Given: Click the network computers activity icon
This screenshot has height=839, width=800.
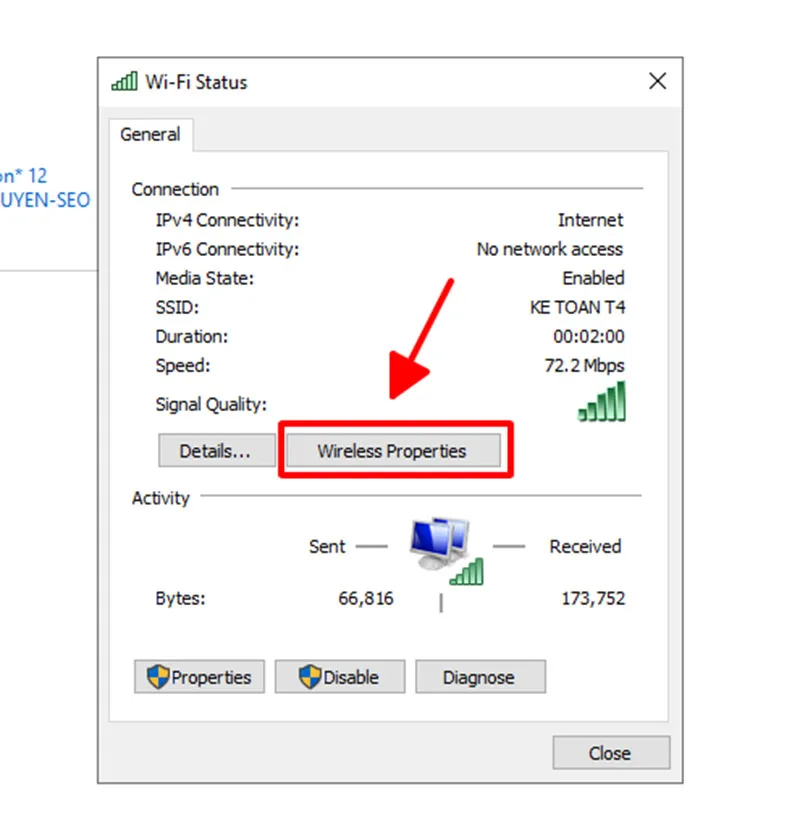Looking at the screenshot, I should click(446, 550).
